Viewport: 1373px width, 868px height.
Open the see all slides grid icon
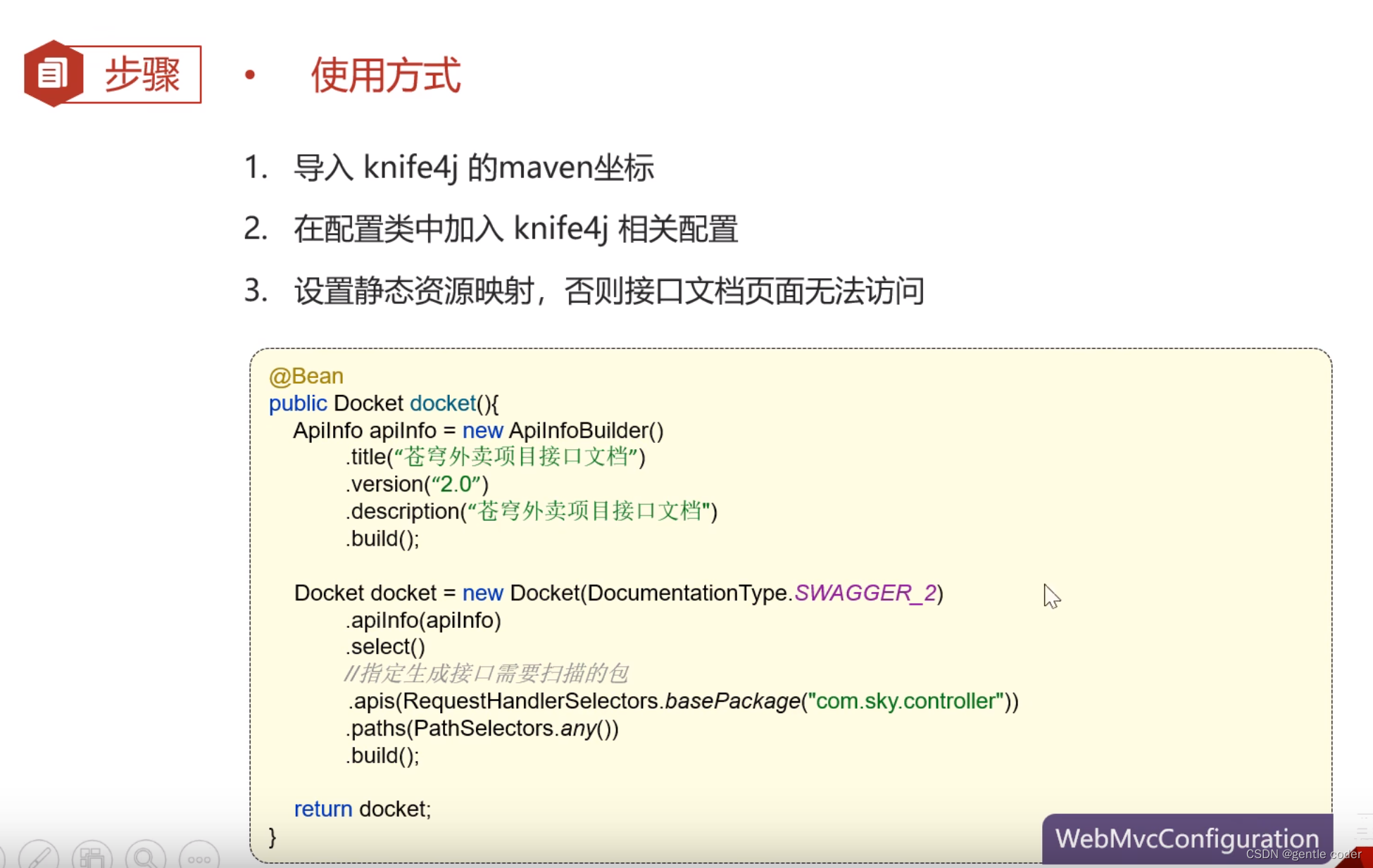pos(92,857)
